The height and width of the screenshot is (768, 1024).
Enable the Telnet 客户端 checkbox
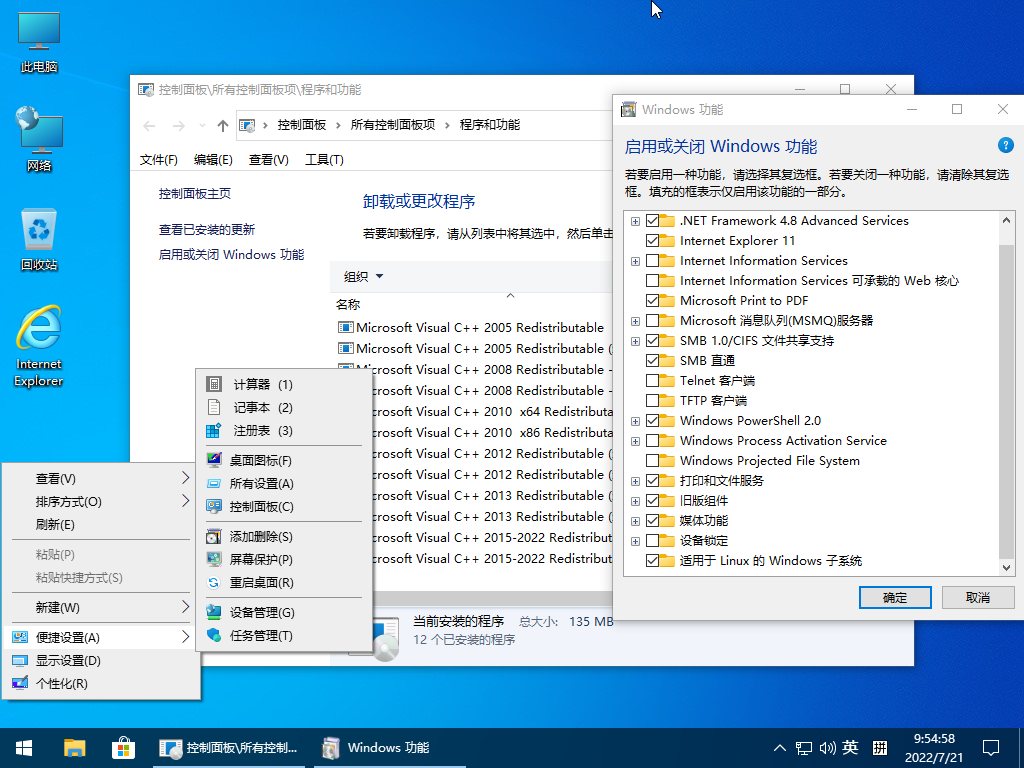tap(652, 381)
